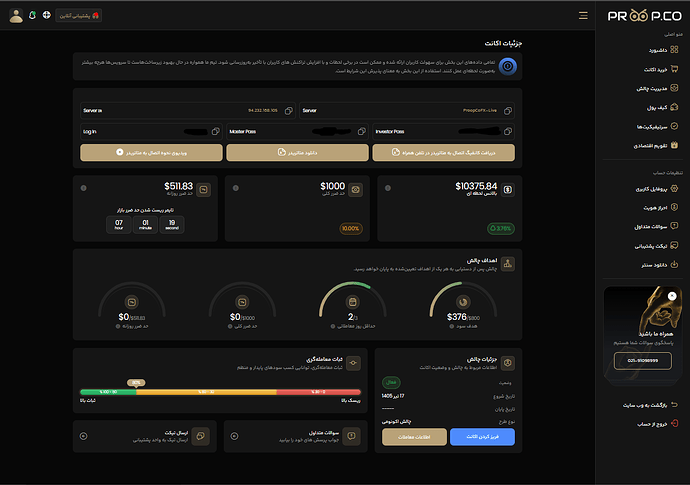The width and height of the screenshot is (690, 485).
Task: Copy the Server IP address value
Action: pyautogui.click(x=289, y=110)
